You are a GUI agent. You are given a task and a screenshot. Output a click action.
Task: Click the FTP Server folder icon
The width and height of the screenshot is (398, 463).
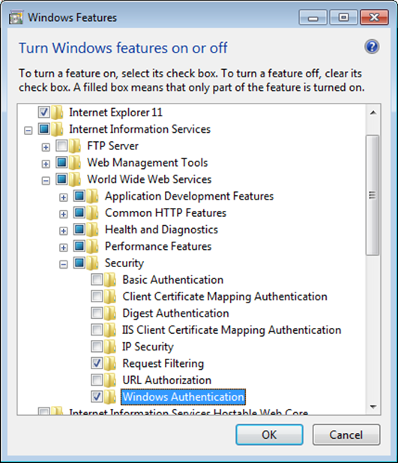pos(75,146)
